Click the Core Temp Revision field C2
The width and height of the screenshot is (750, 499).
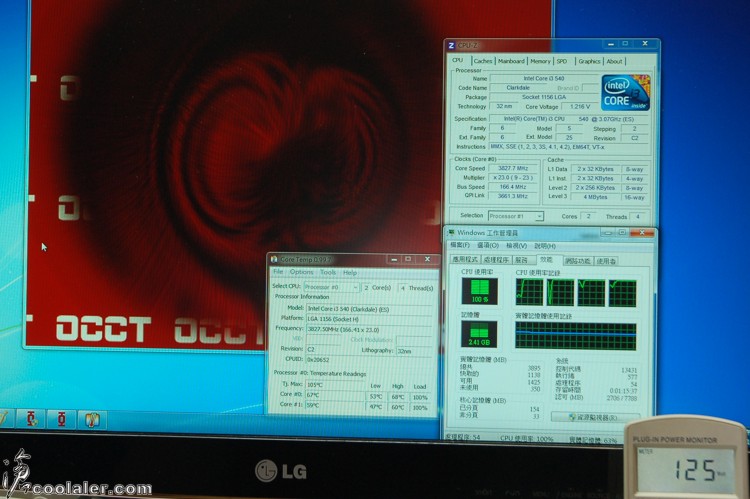coord(323,349)
